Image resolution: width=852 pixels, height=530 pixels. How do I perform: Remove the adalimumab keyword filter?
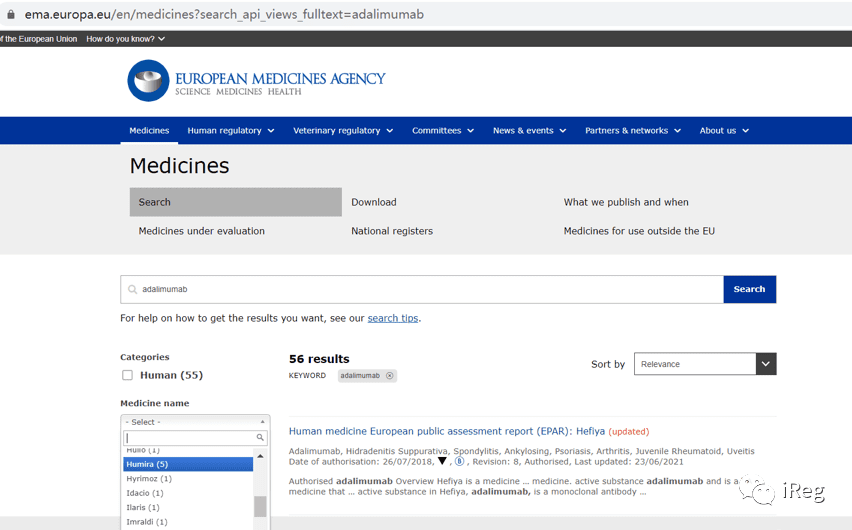[390, 376]
